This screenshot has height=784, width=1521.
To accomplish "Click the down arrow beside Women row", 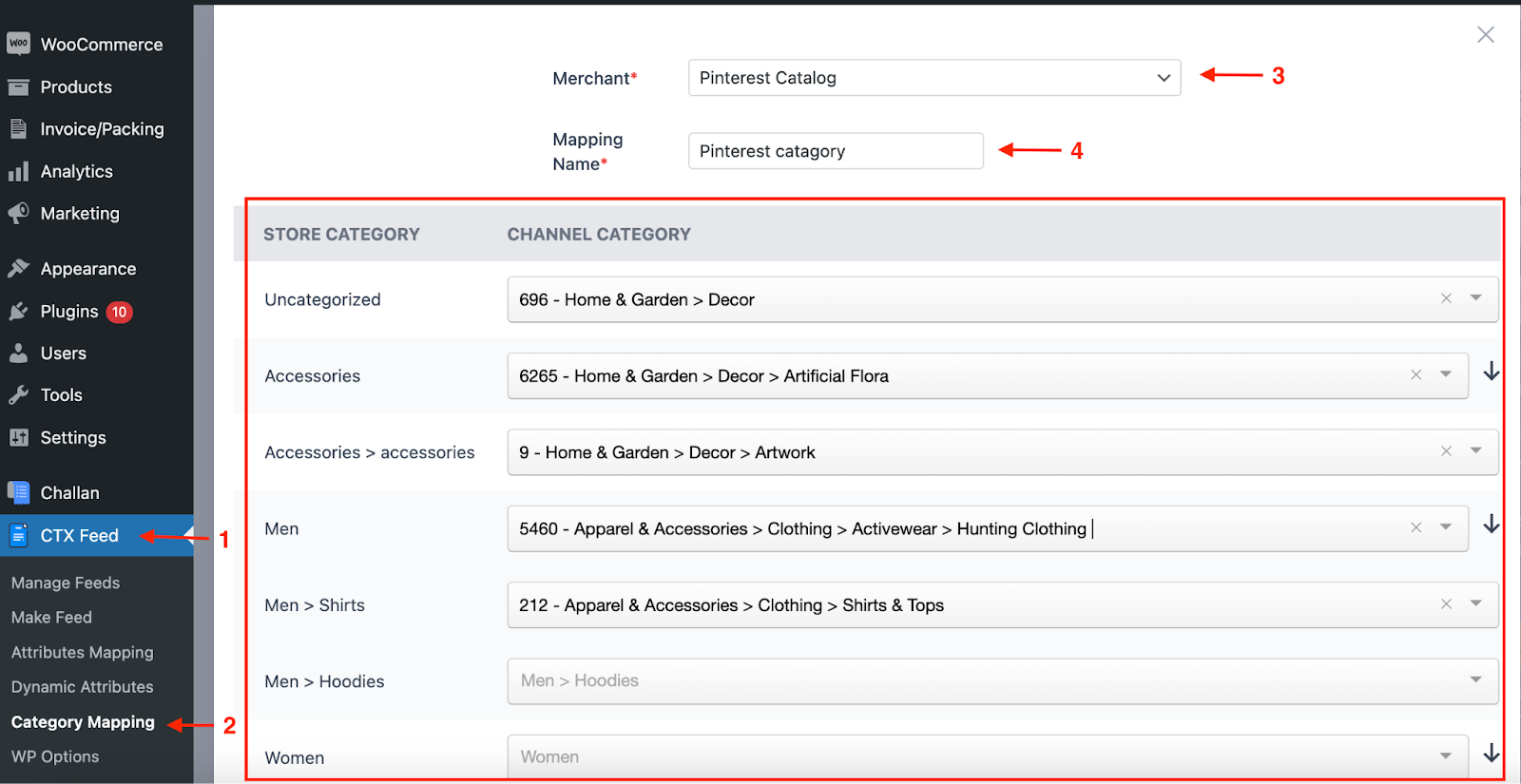I will [1492, 754].
